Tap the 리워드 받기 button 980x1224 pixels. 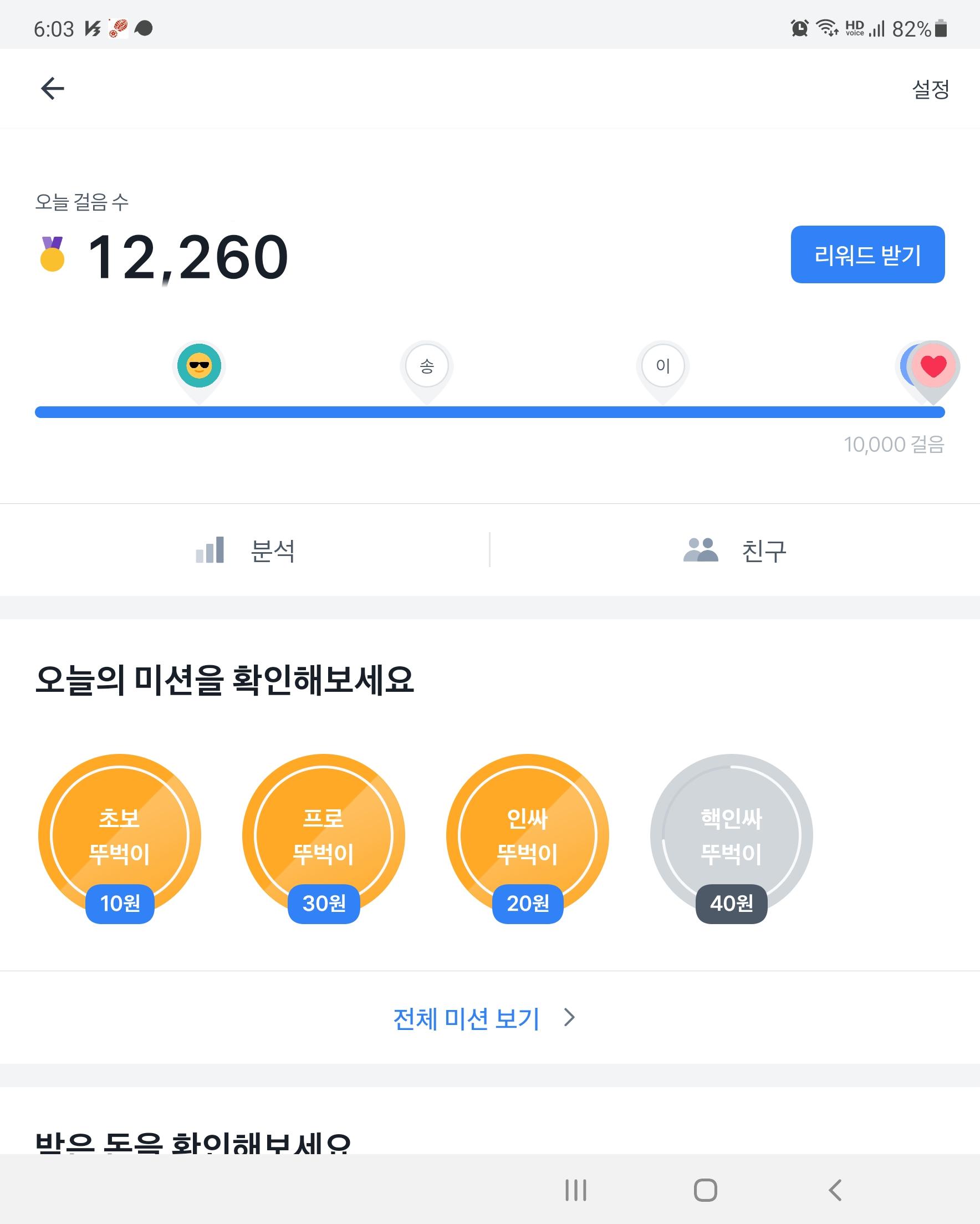[867, 254]
